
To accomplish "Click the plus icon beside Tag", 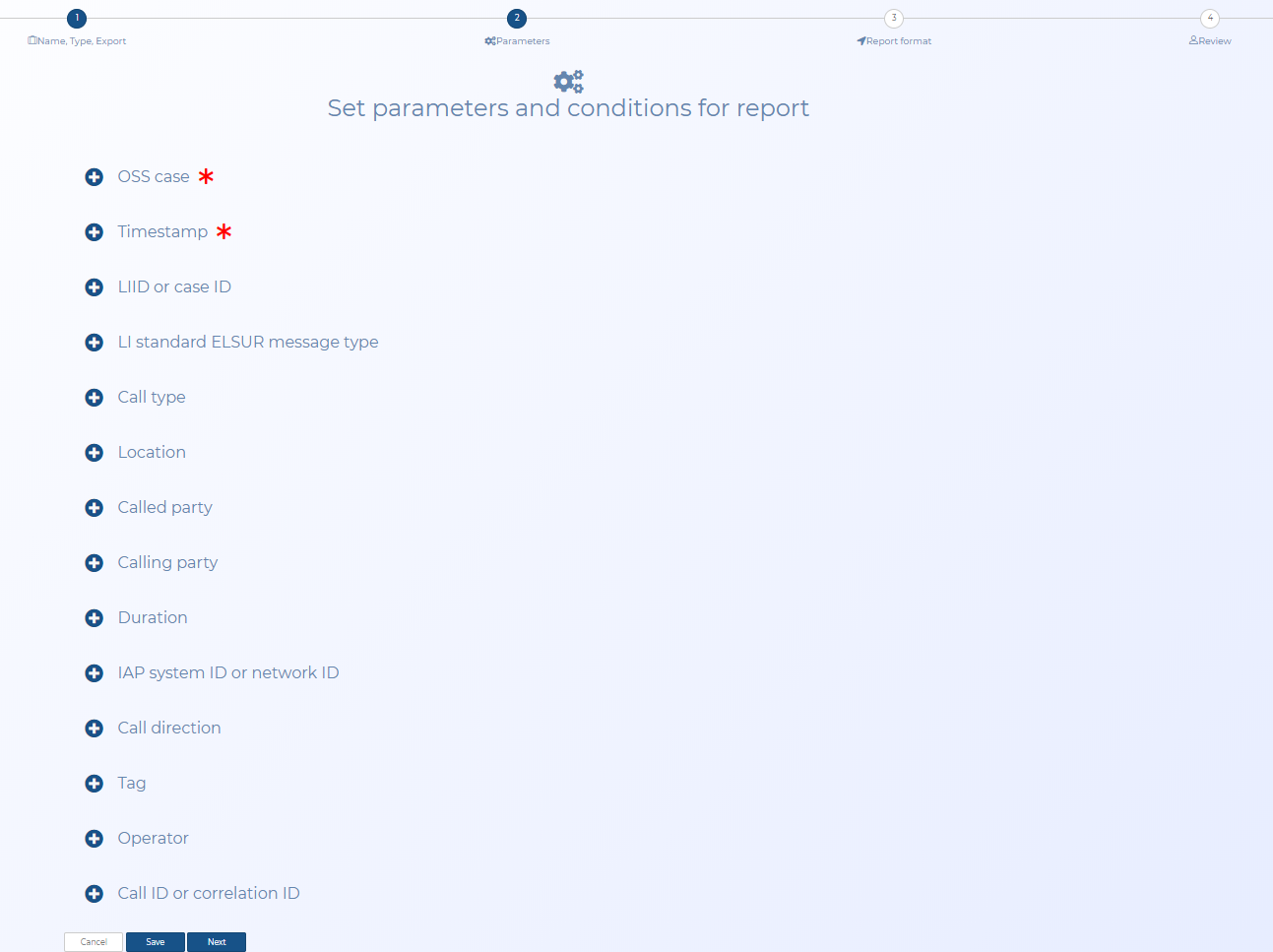I will pyautogui.click(x=95, y=784).
